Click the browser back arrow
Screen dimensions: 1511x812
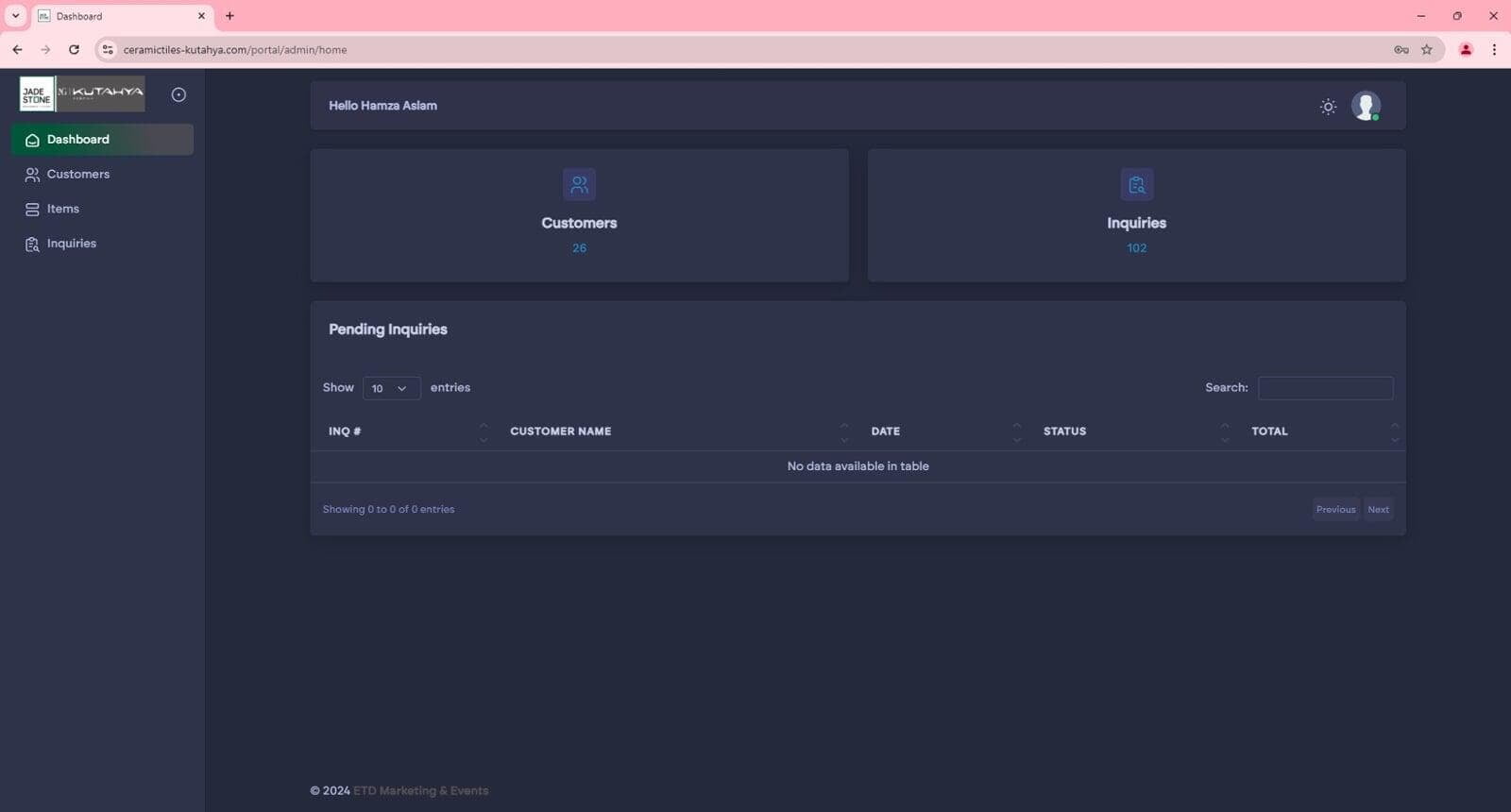(17, 50)
